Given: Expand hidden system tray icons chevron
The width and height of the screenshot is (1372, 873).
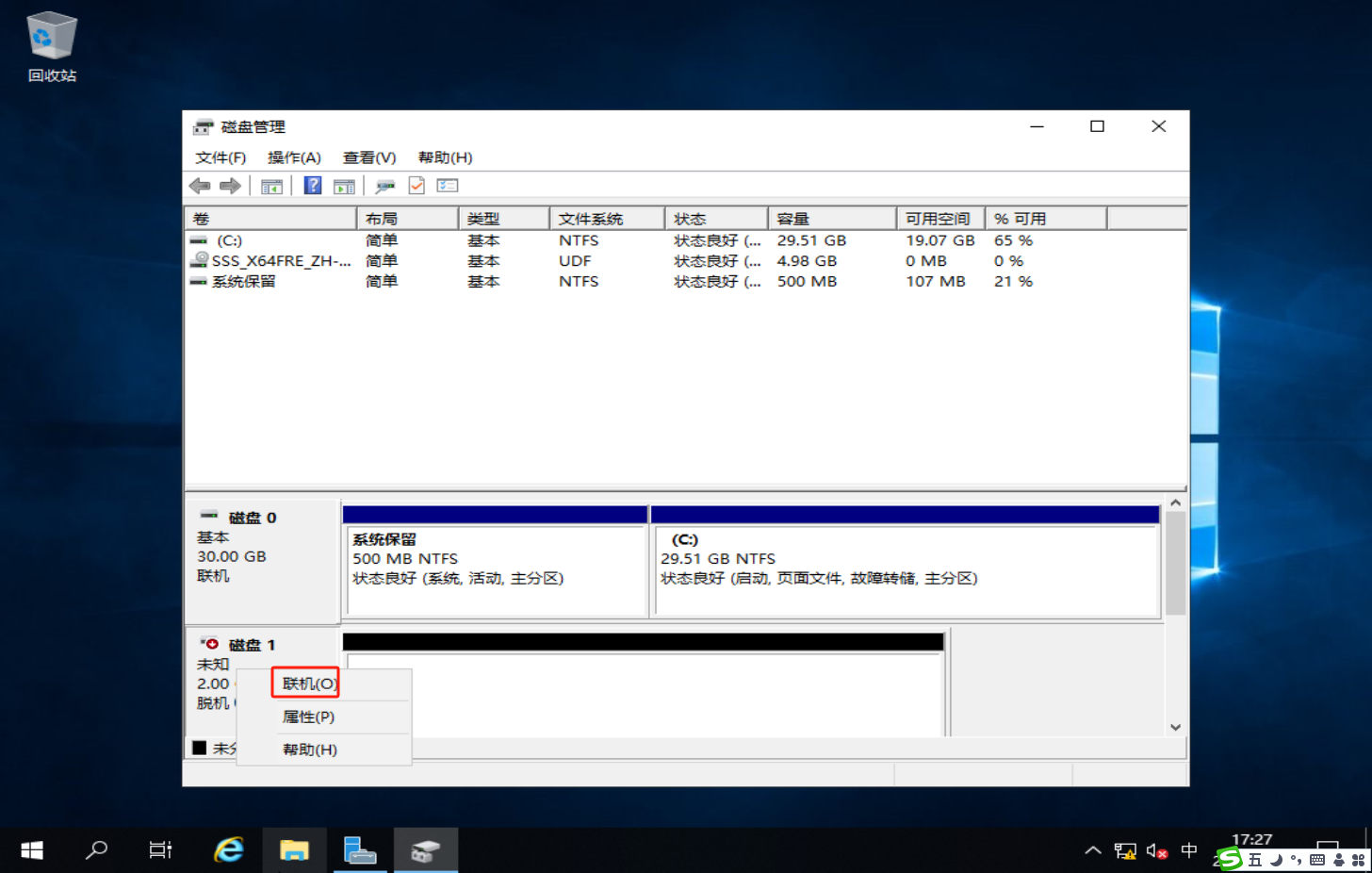Looking at the screenshot, I should pos(1093,851).
